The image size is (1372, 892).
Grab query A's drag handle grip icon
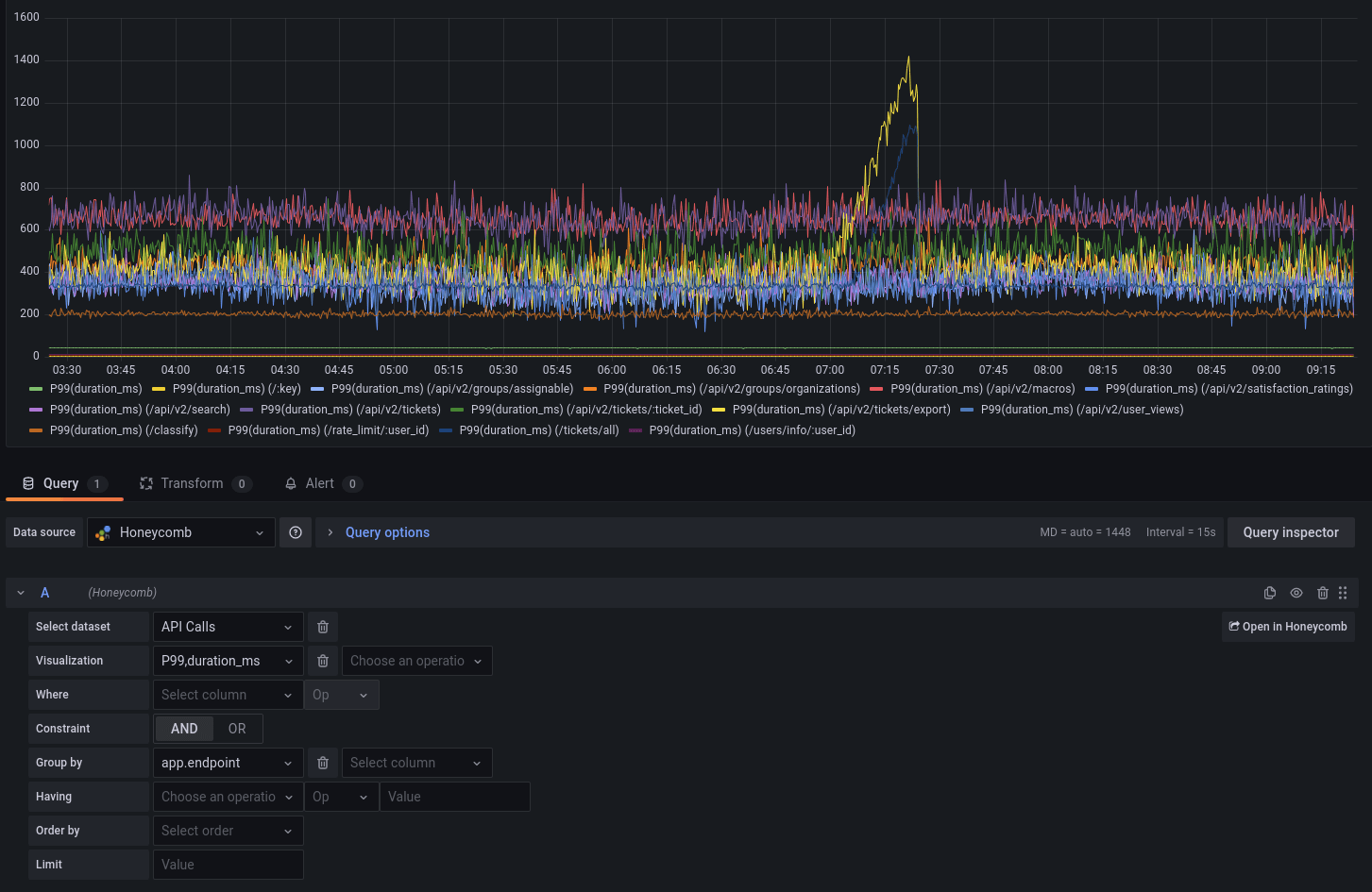[1343, 593]
